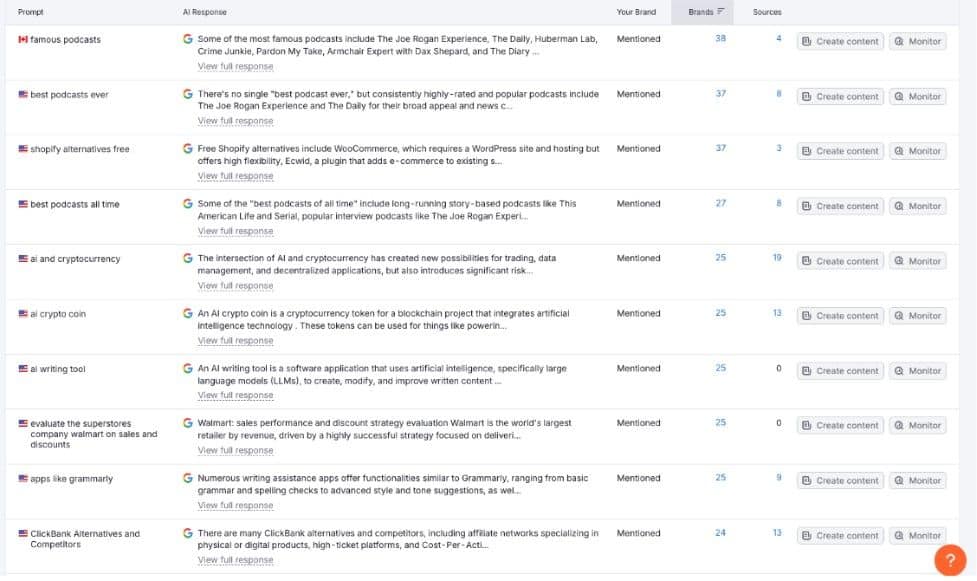View full response for famous podcasts
The image size is (977, 581).
pyautogui.click(x=236, y=66)
